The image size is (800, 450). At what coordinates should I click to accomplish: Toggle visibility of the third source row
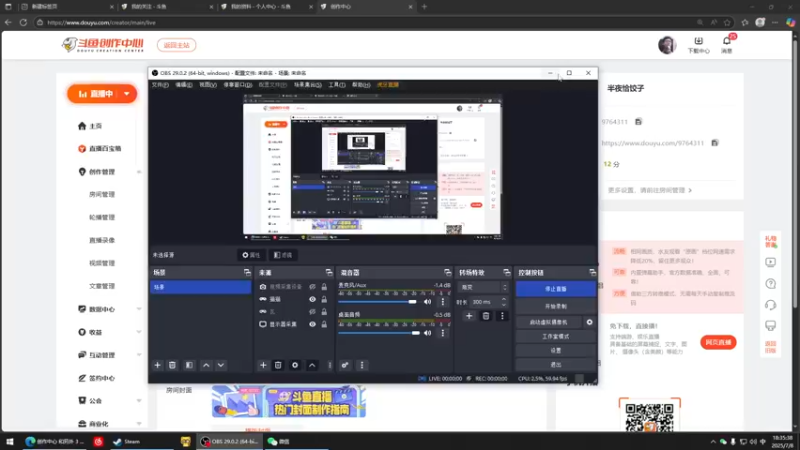(x=312, y=311)
